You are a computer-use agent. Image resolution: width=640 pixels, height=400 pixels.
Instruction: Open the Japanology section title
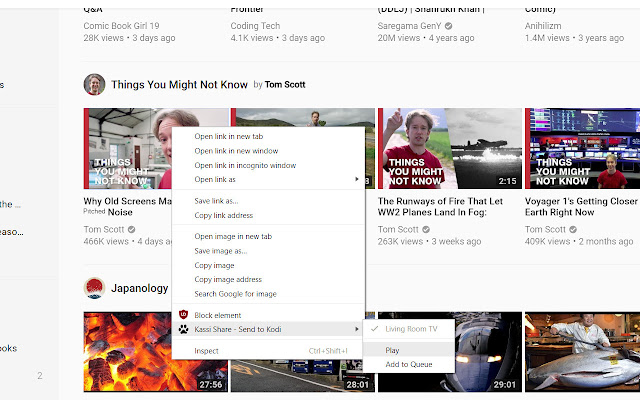click(140, 288)
